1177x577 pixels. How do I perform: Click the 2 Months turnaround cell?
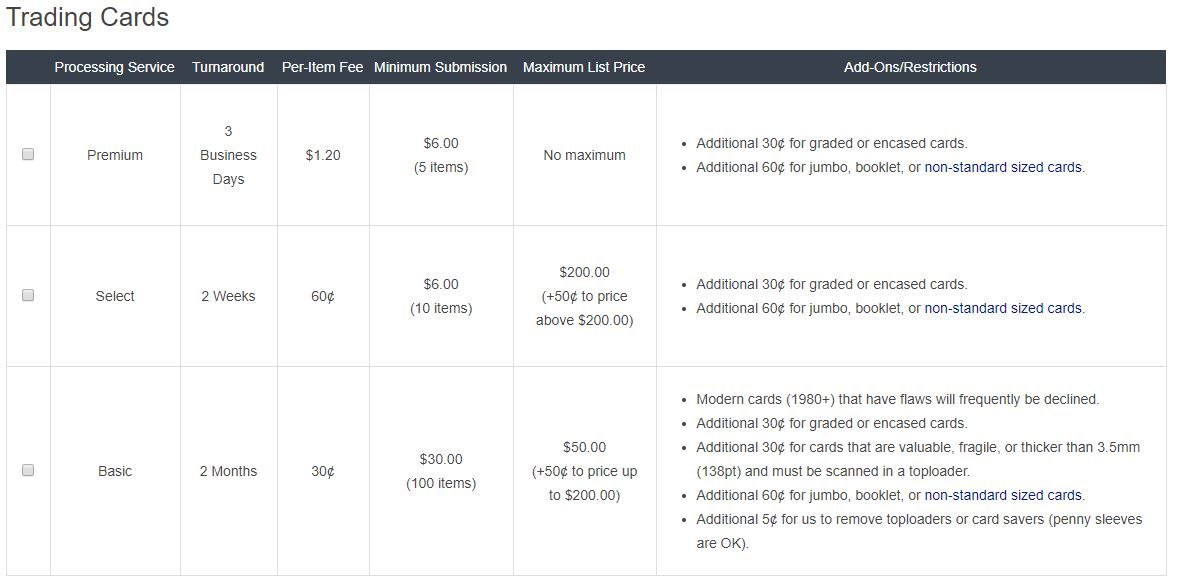(228, 471)
